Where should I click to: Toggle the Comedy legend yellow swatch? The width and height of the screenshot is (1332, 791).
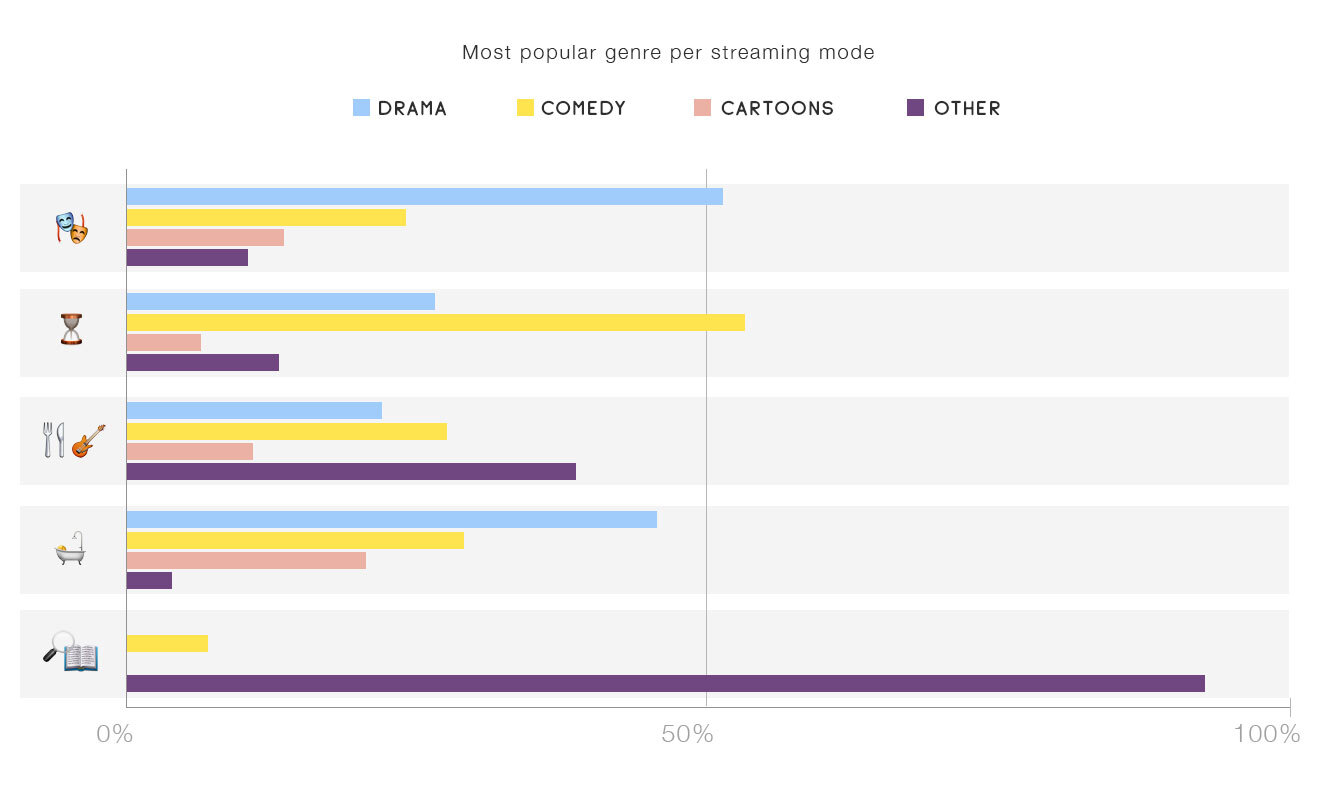525,108
